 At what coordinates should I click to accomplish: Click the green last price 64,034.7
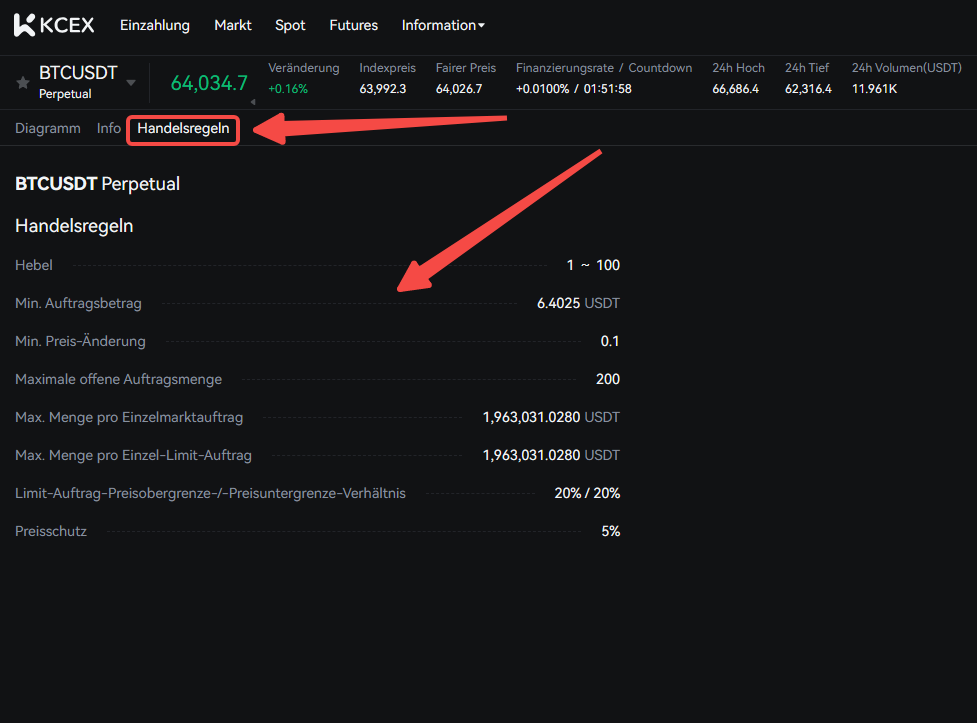209,83
